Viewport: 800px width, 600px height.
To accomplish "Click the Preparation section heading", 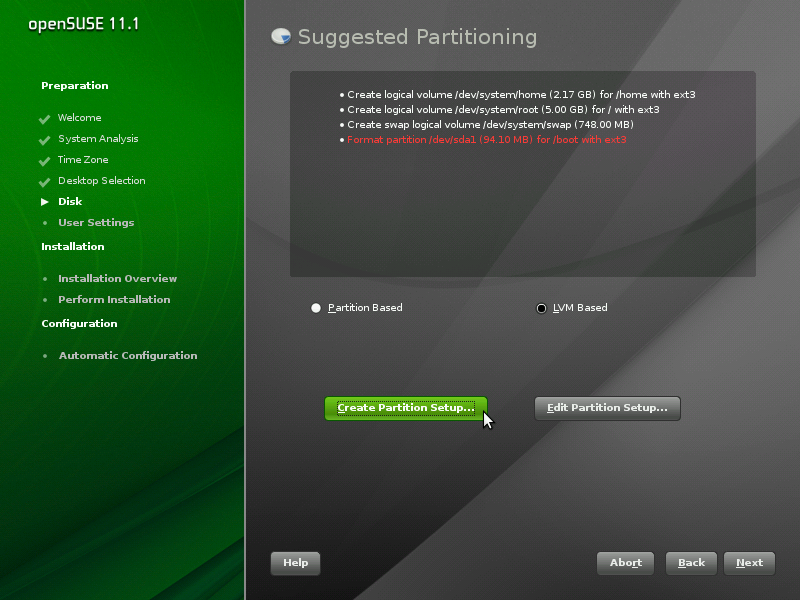I will click(74, 86).
